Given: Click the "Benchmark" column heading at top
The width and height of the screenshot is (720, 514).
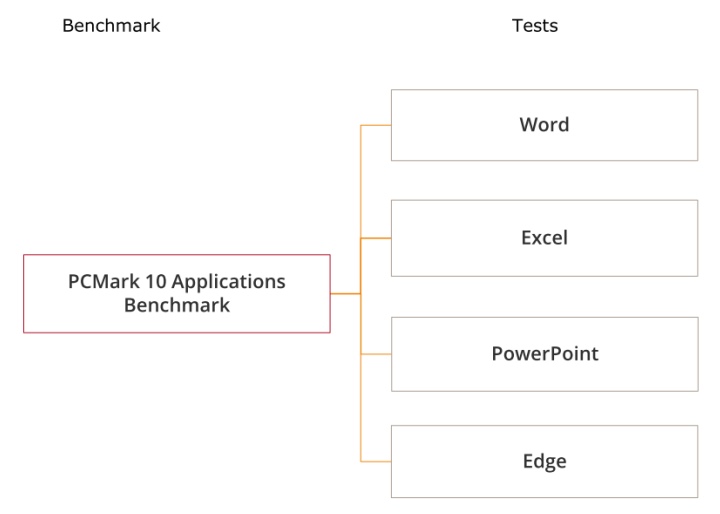Looking at the screenshot, I should 111,26.
